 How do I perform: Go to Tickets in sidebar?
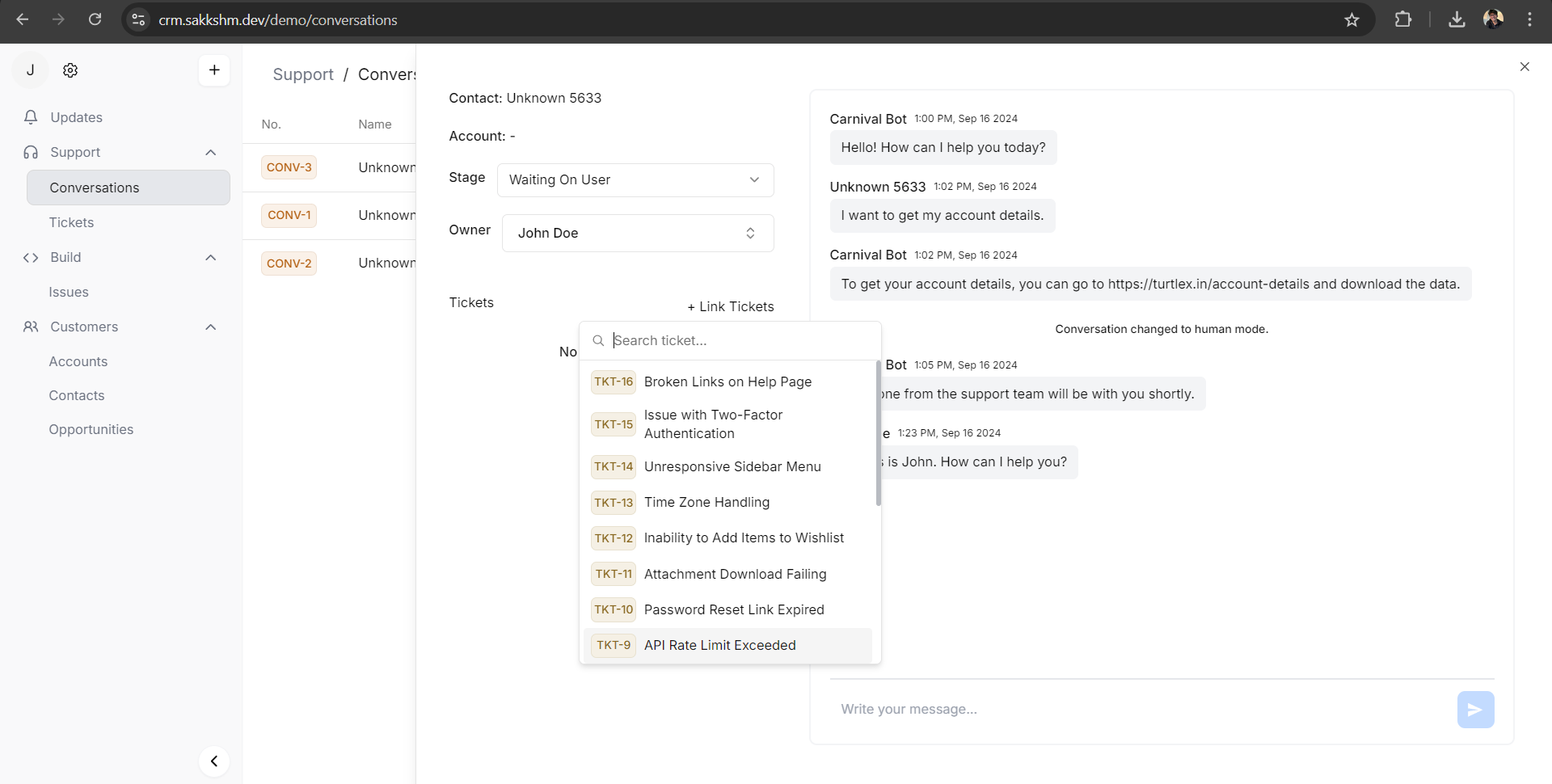click(71, 222)
